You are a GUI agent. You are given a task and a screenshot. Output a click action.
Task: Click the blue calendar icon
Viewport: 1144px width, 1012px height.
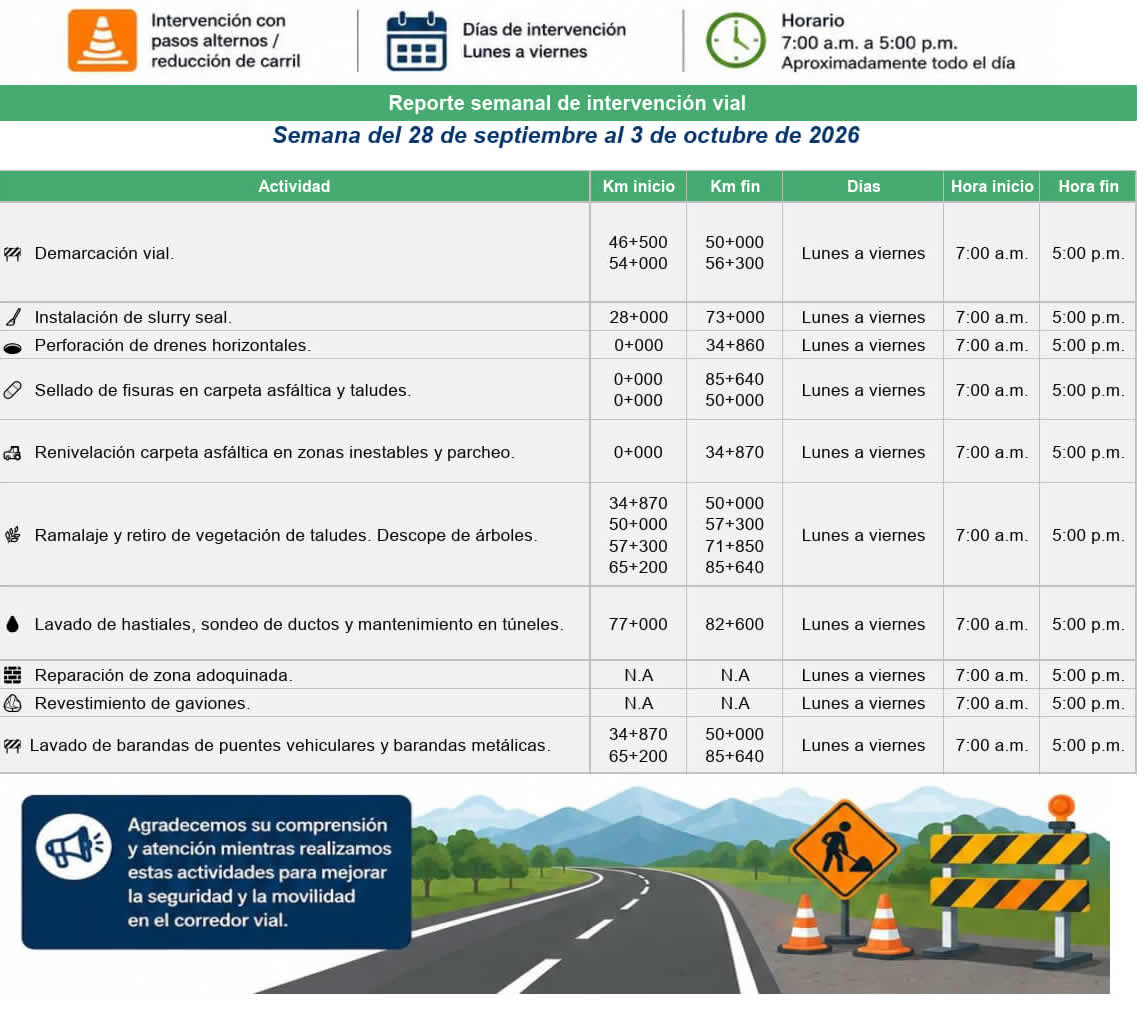tap(416, 41)
